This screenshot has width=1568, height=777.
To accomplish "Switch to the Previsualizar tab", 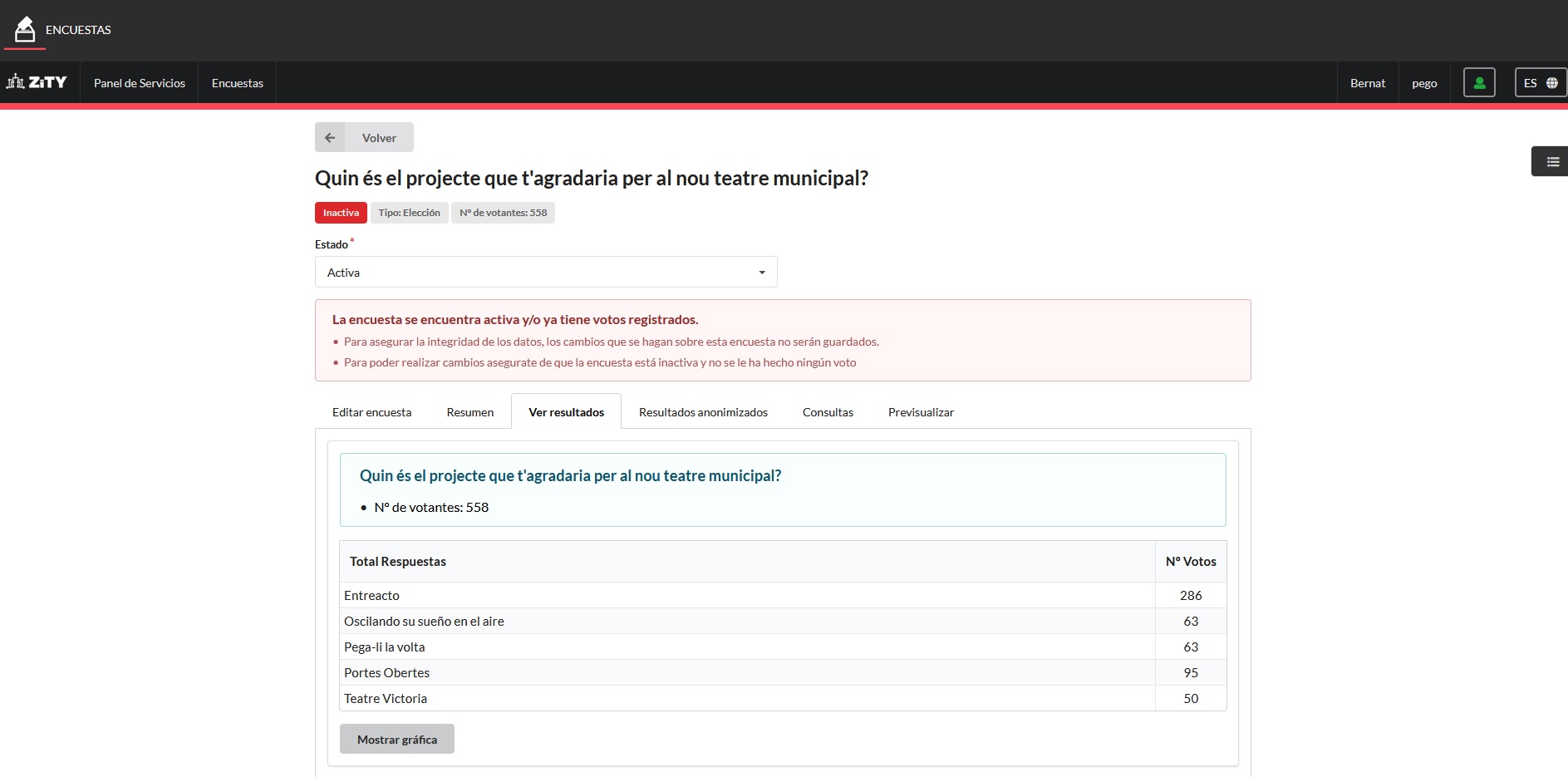I will click(x=921, y=412).
